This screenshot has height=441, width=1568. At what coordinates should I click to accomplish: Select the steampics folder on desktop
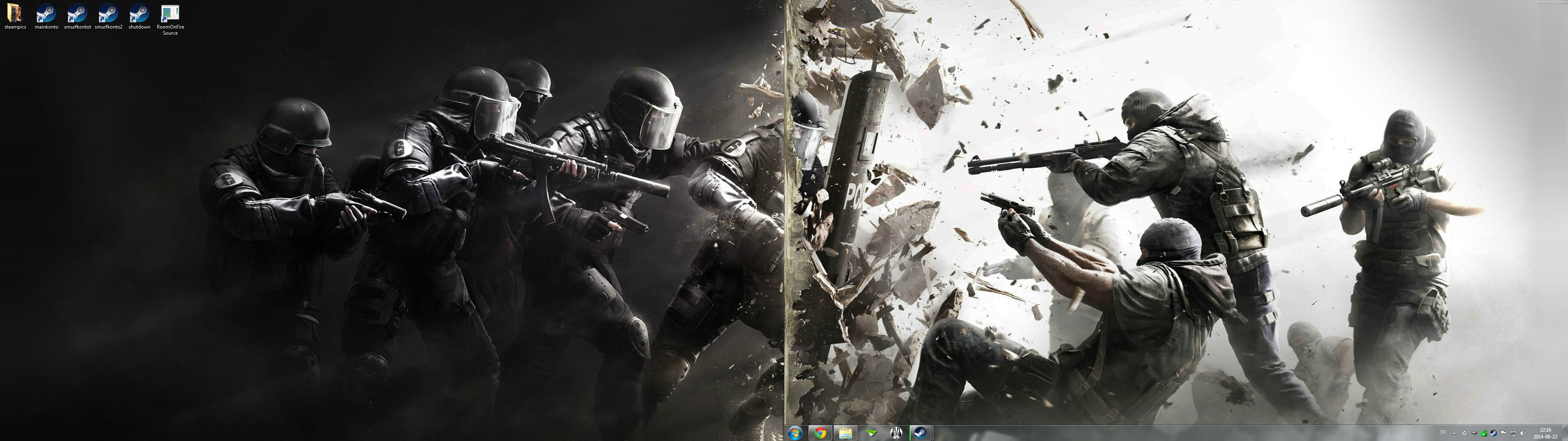coord(15,17)
